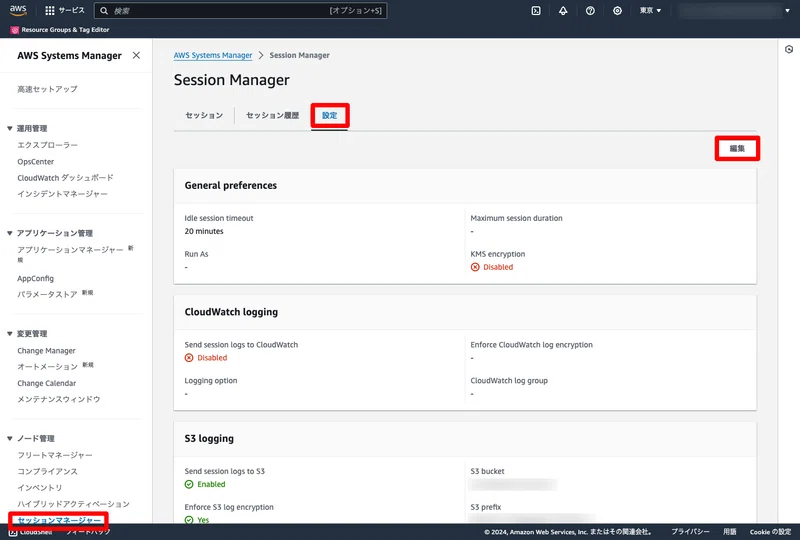Open 高速セットアップ in sidebar
This screenshot has width=800, height=540.
click(47, 89)
